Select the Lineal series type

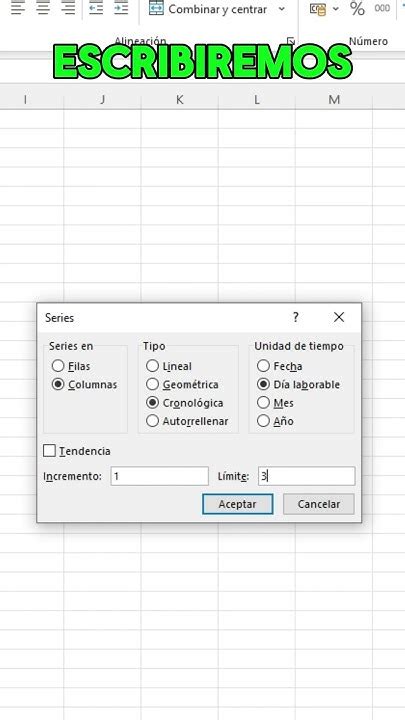(152, 366)
